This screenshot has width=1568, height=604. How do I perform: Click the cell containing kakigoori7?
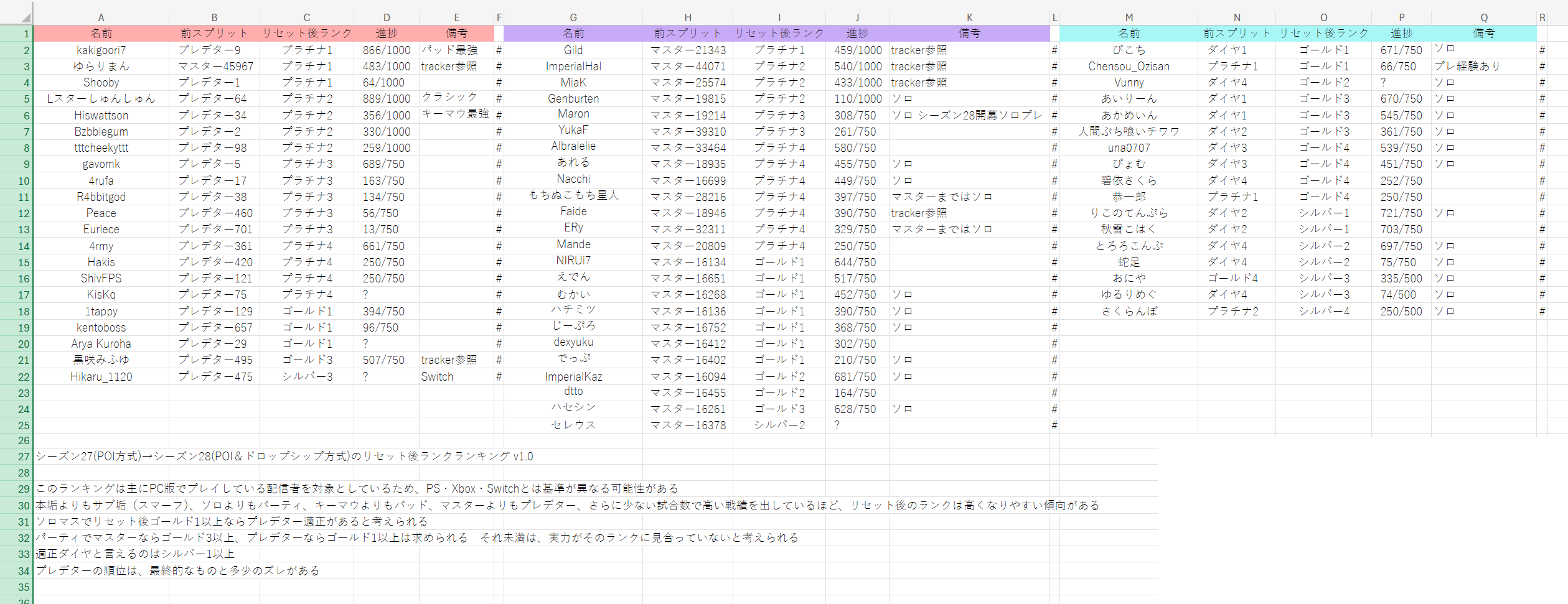click(x=101, y=50)
